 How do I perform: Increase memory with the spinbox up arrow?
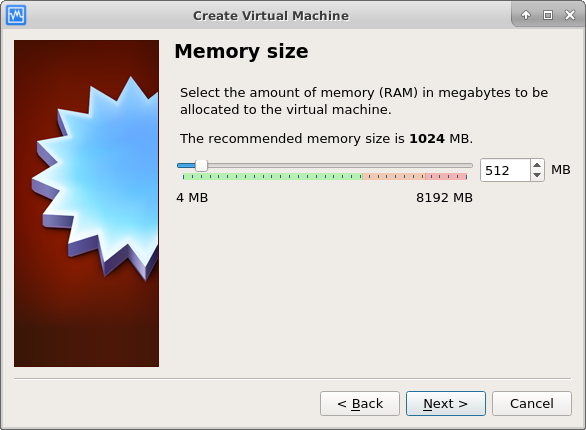[537, 165]
